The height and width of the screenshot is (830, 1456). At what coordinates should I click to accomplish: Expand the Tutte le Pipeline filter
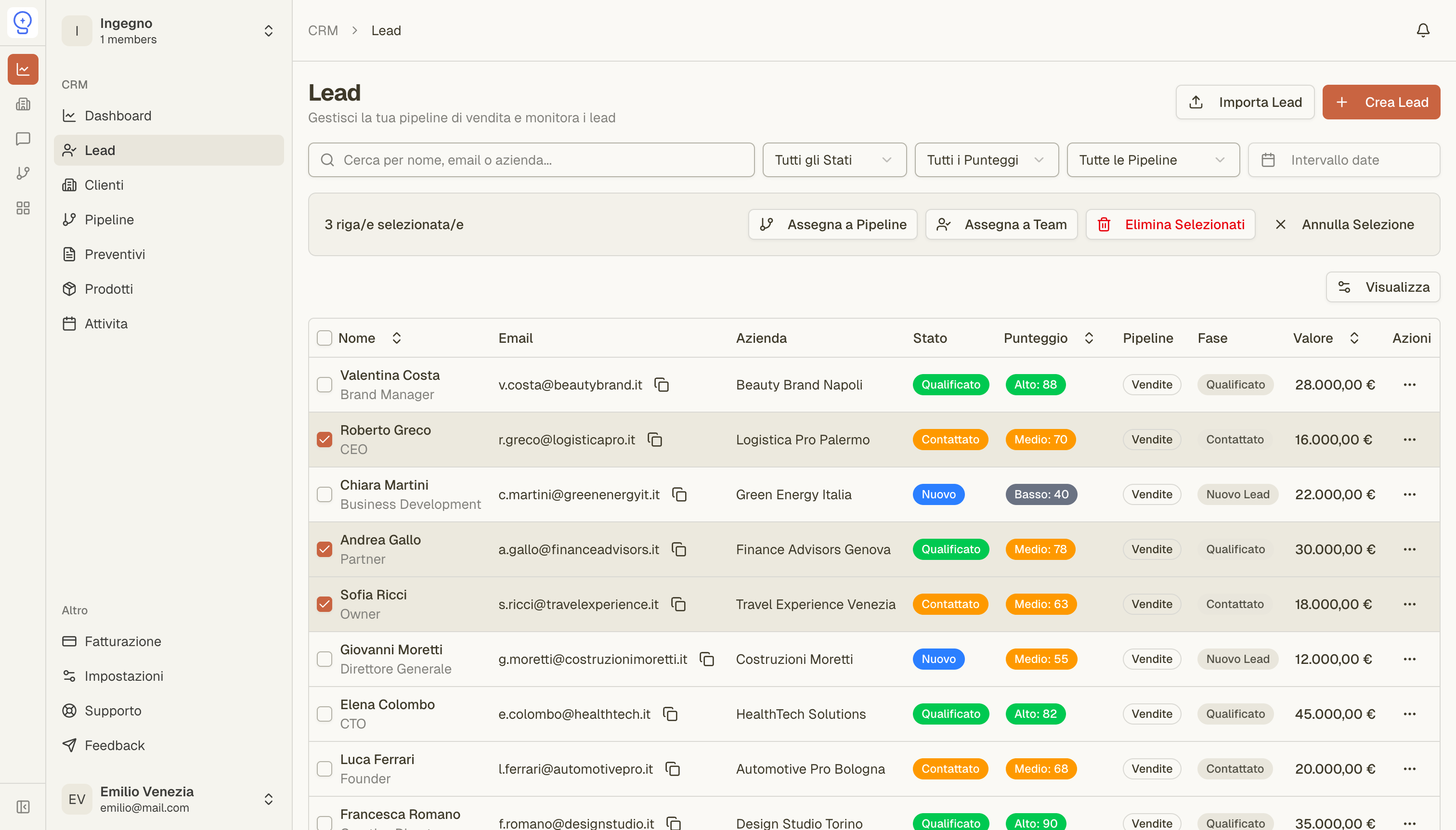(1153, 160)
